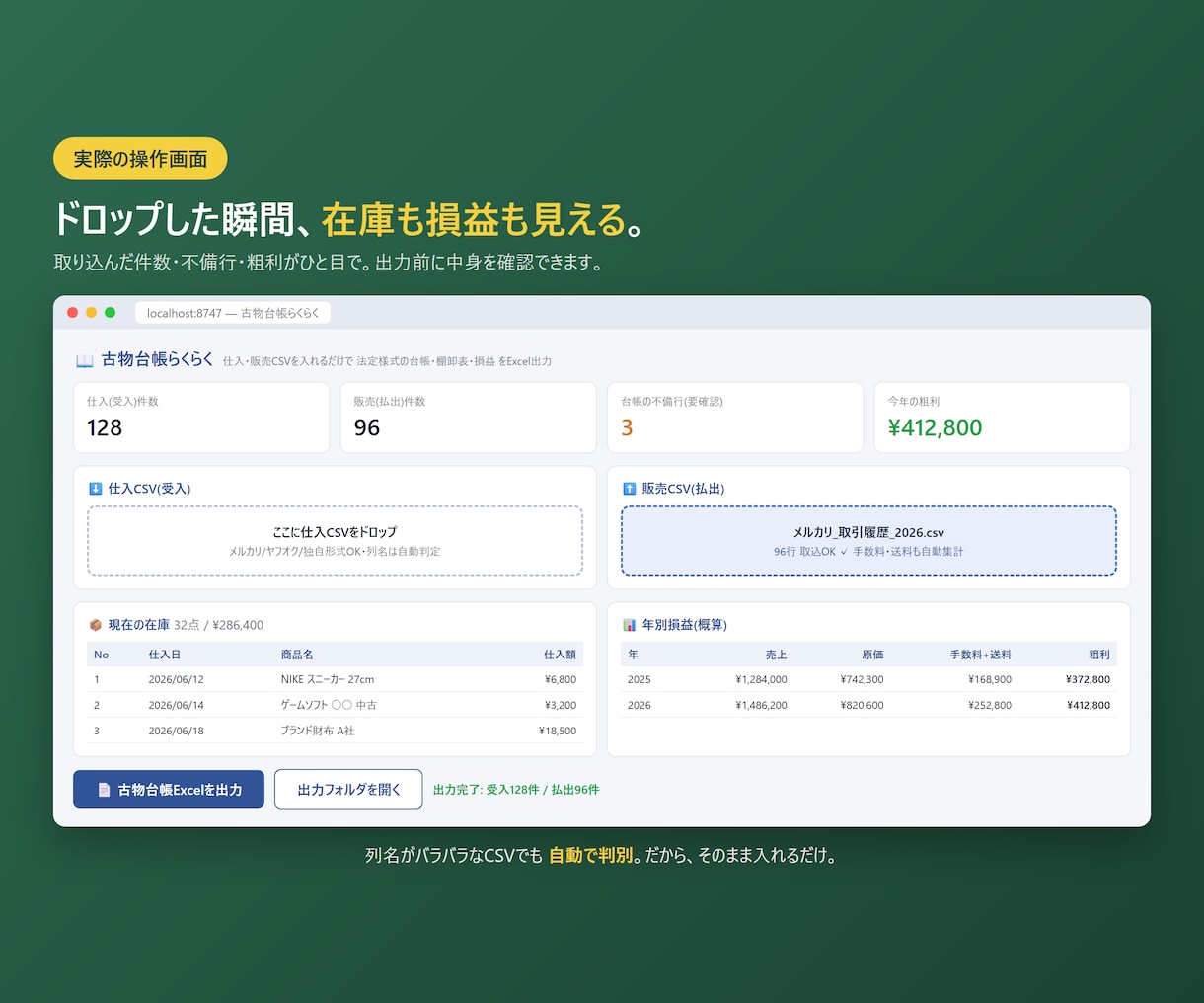Click the amount ¥6,800
This screenshot has width=1204, height=1003.
coord(561,679)
